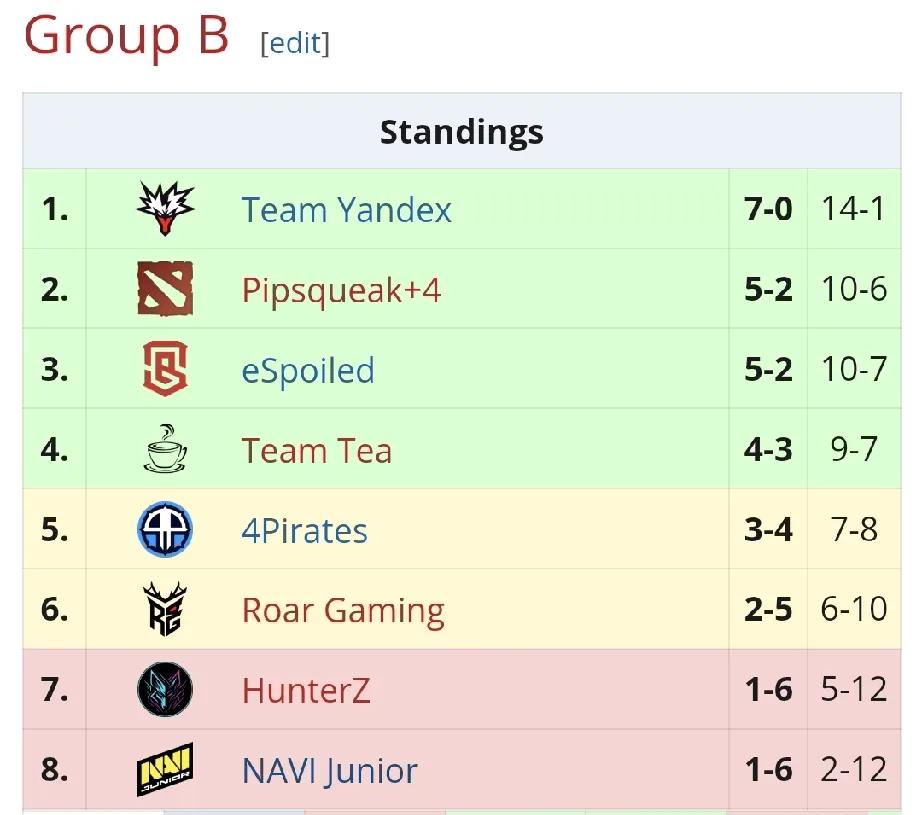Follow the eSpoiled team link
The height and width of the screenshot is (815, 922).
[308, 370]
